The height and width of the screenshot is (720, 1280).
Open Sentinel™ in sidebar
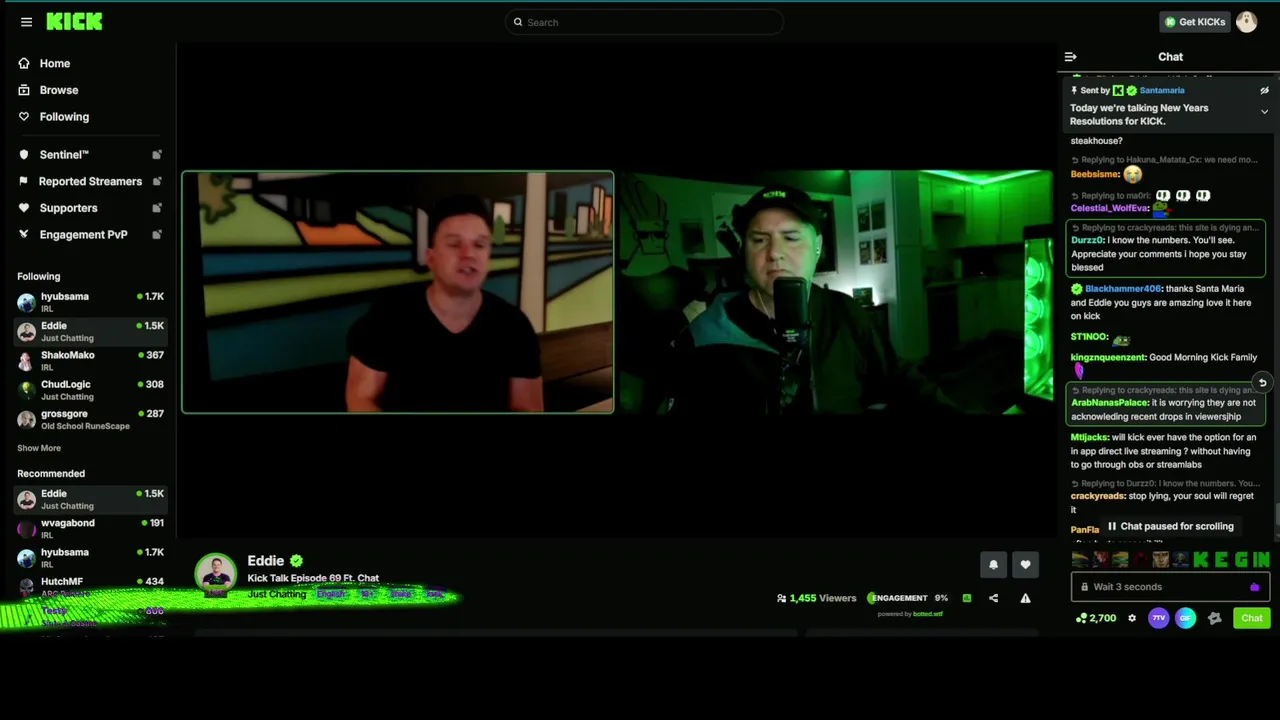click(x=64, y=155)
